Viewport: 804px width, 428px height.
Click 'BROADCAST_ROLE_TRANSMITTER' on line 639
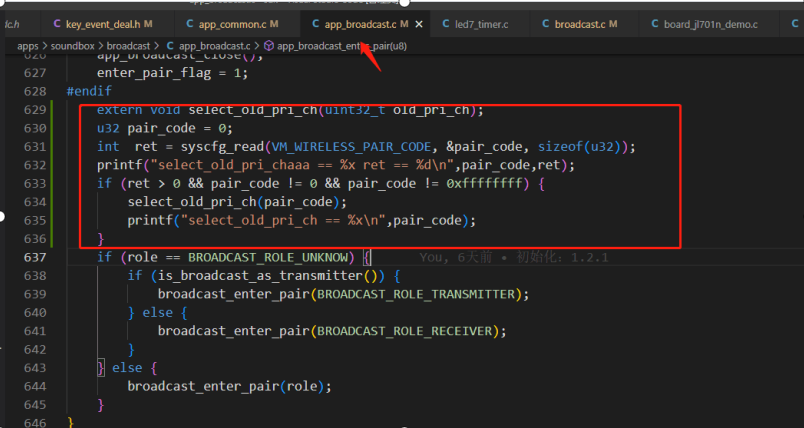click(x=416, y=294)
